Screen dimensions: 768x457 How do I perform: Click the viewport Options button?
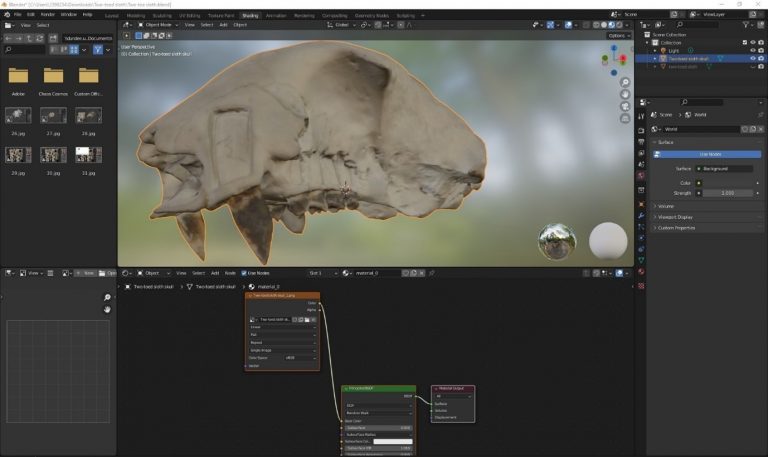click(619, 35)
